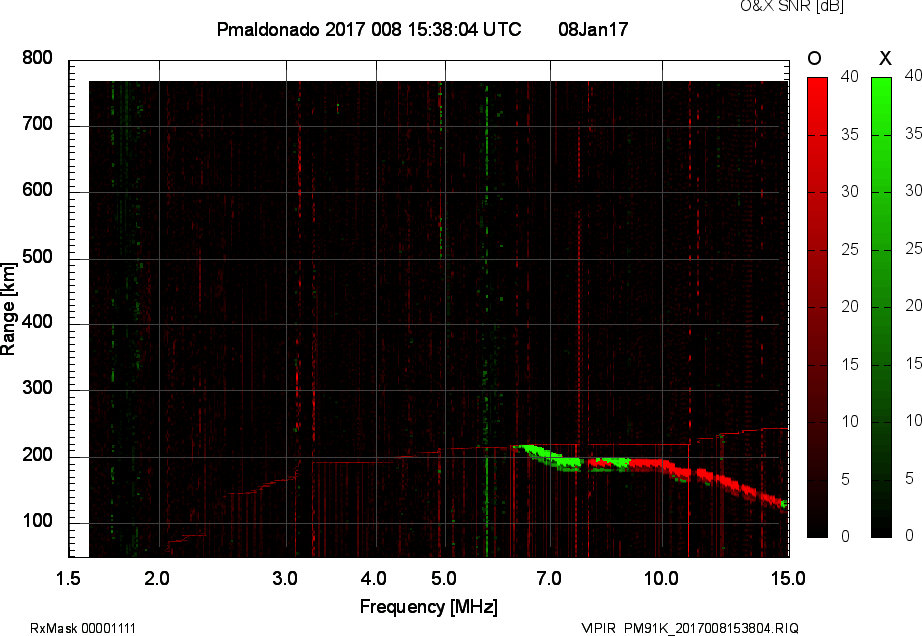
Task: Click the O scale label '25'
Action: pos(850,250)
